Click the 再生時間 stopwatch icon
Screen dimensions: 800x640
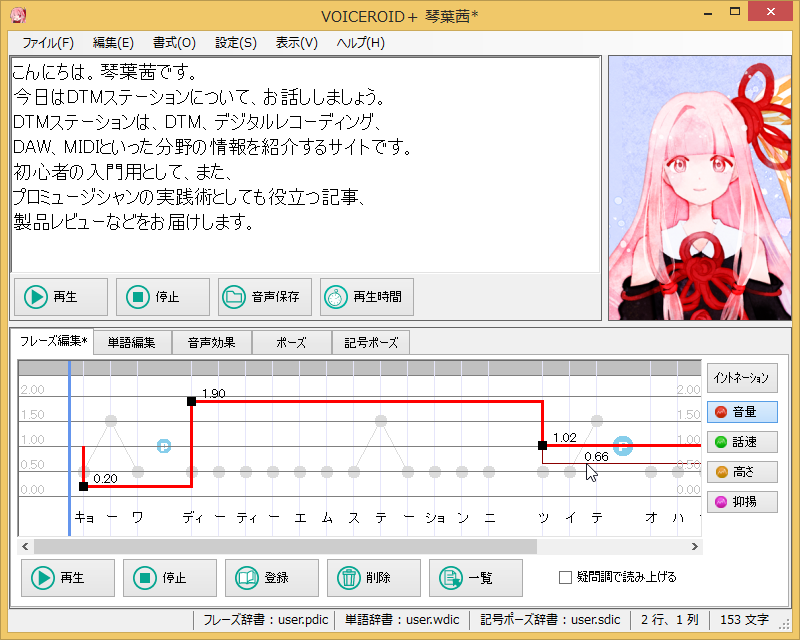coord(336,297)
